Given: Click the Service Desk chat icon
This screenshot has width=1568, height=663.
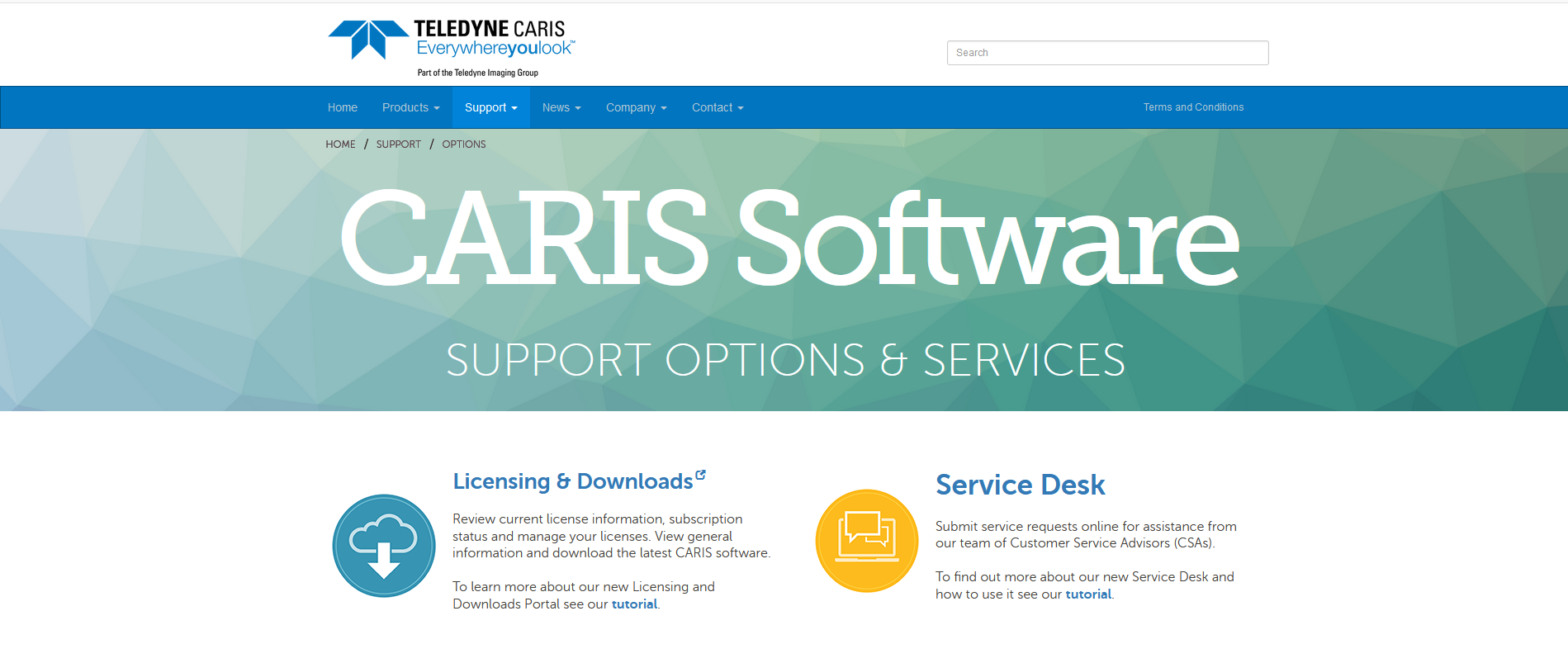Looking at the screenshot, I should coord(867,541).
